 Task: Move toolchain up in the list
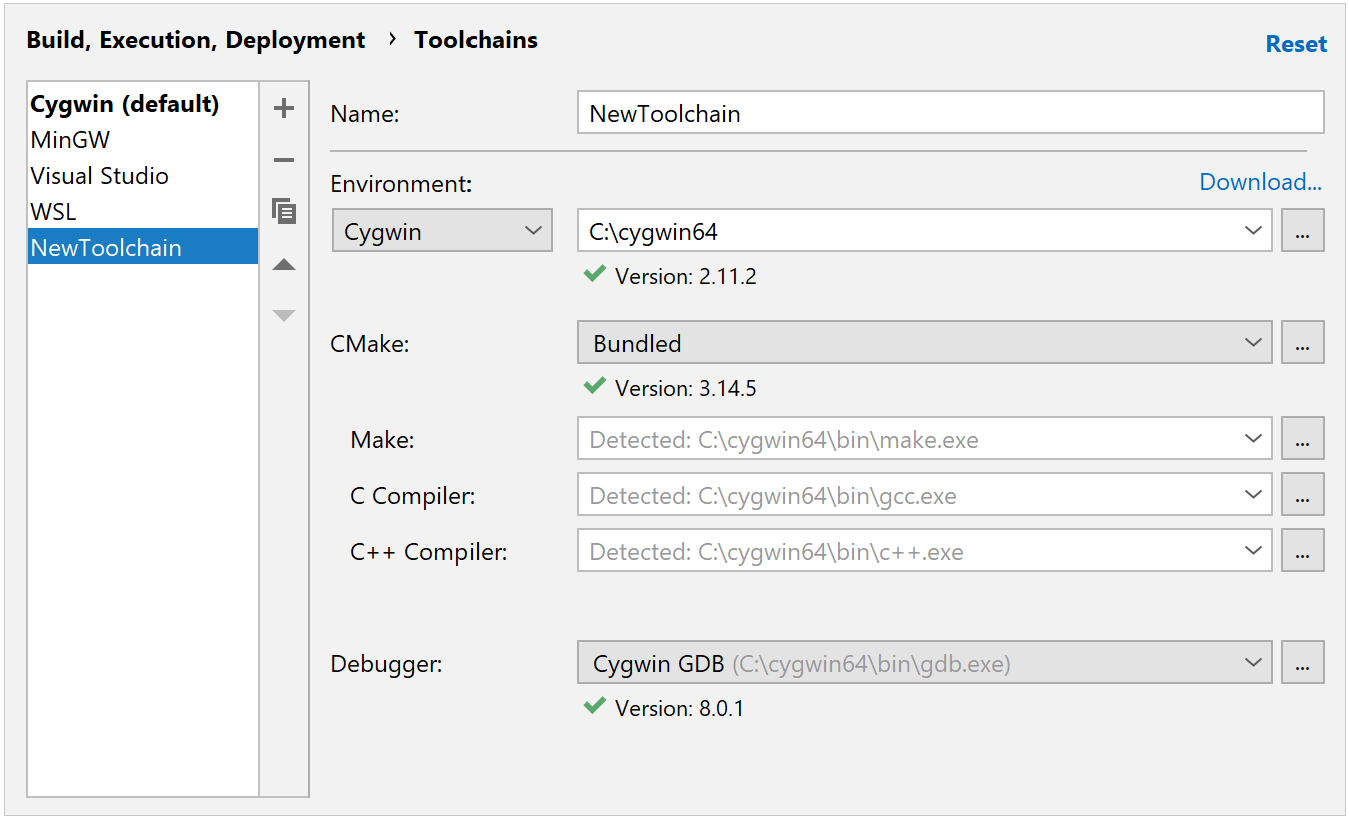tap(284, 264)
